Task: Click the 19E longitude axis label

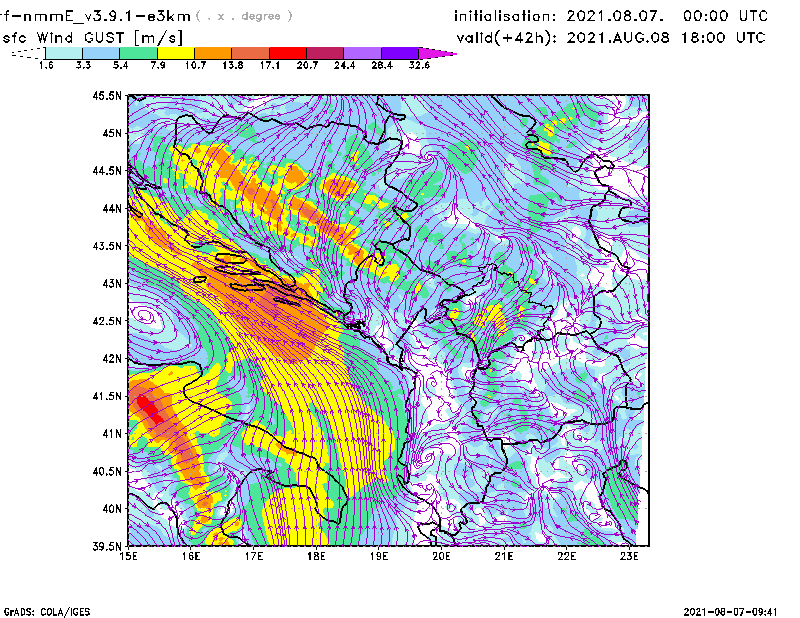Action: 379,556
